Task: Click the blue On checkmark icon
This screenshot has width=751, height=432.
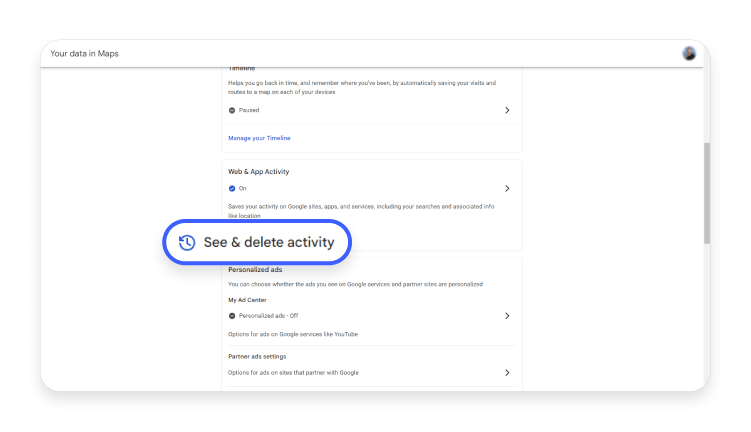Action: coord(232,188)
